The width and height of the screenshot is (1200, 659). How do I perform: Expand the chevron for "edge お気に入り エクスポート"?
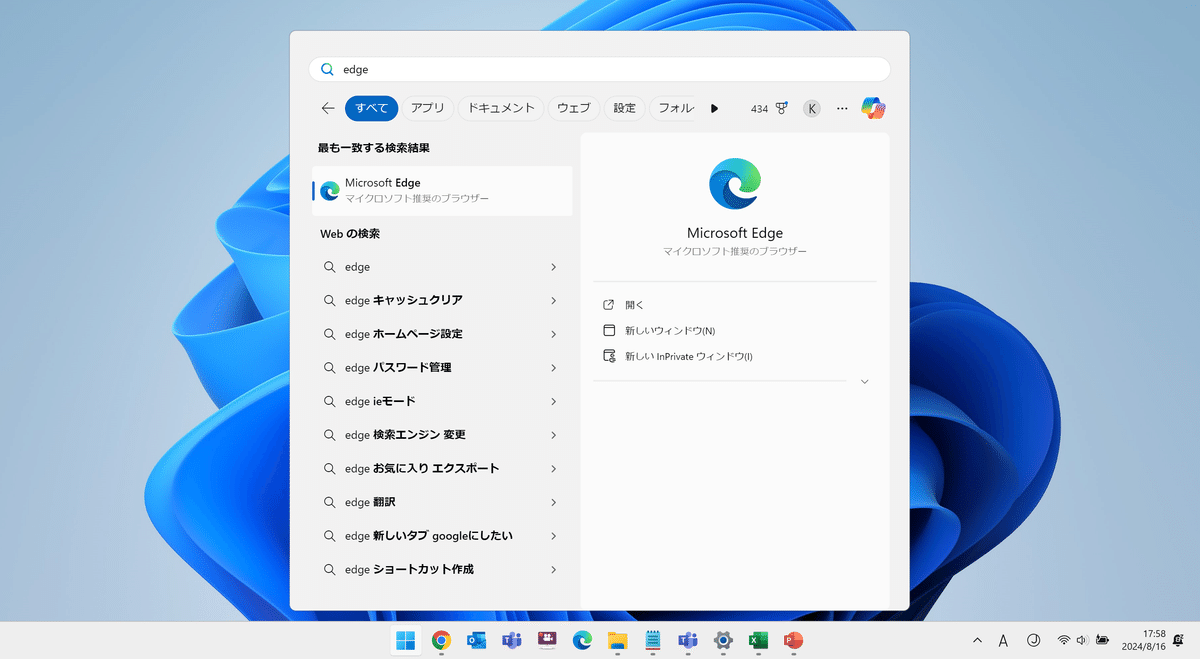point(554,468)
